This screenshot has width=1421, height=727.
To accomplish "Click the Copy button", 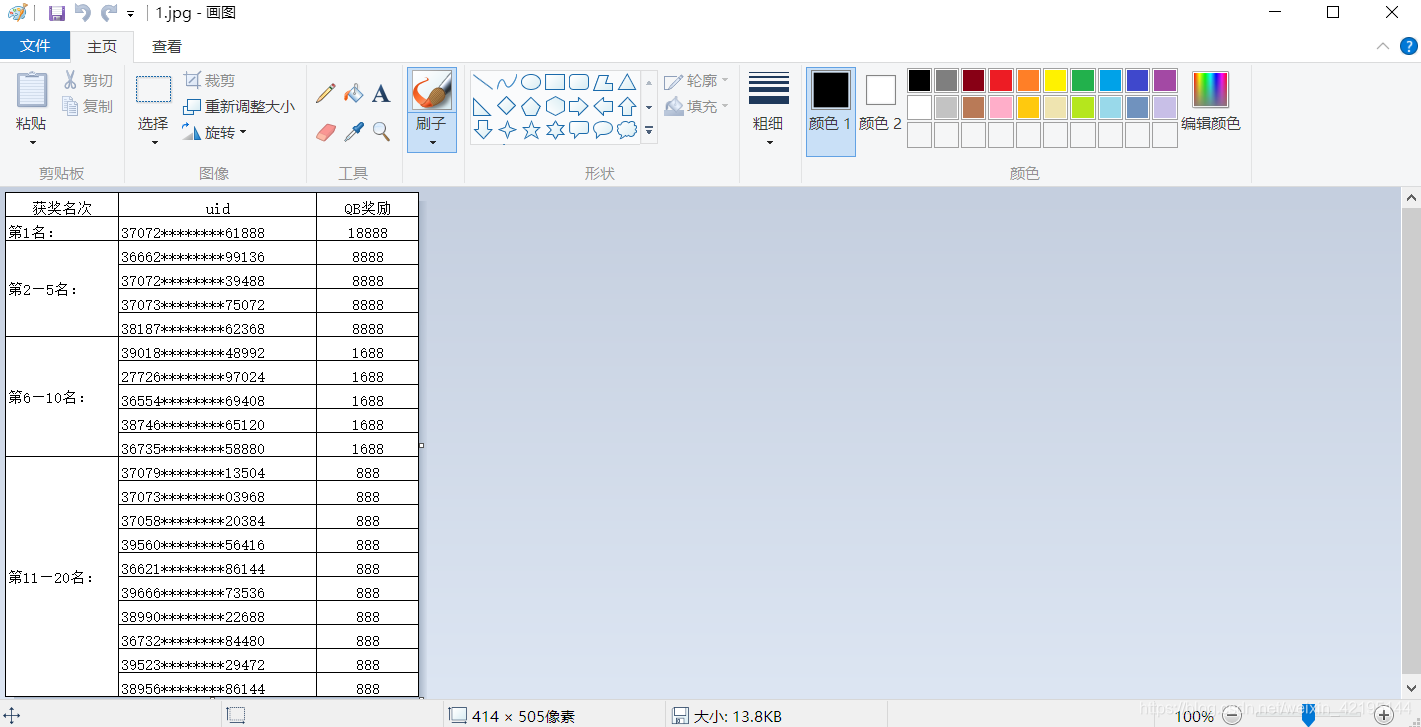I will tap(89, 106).
